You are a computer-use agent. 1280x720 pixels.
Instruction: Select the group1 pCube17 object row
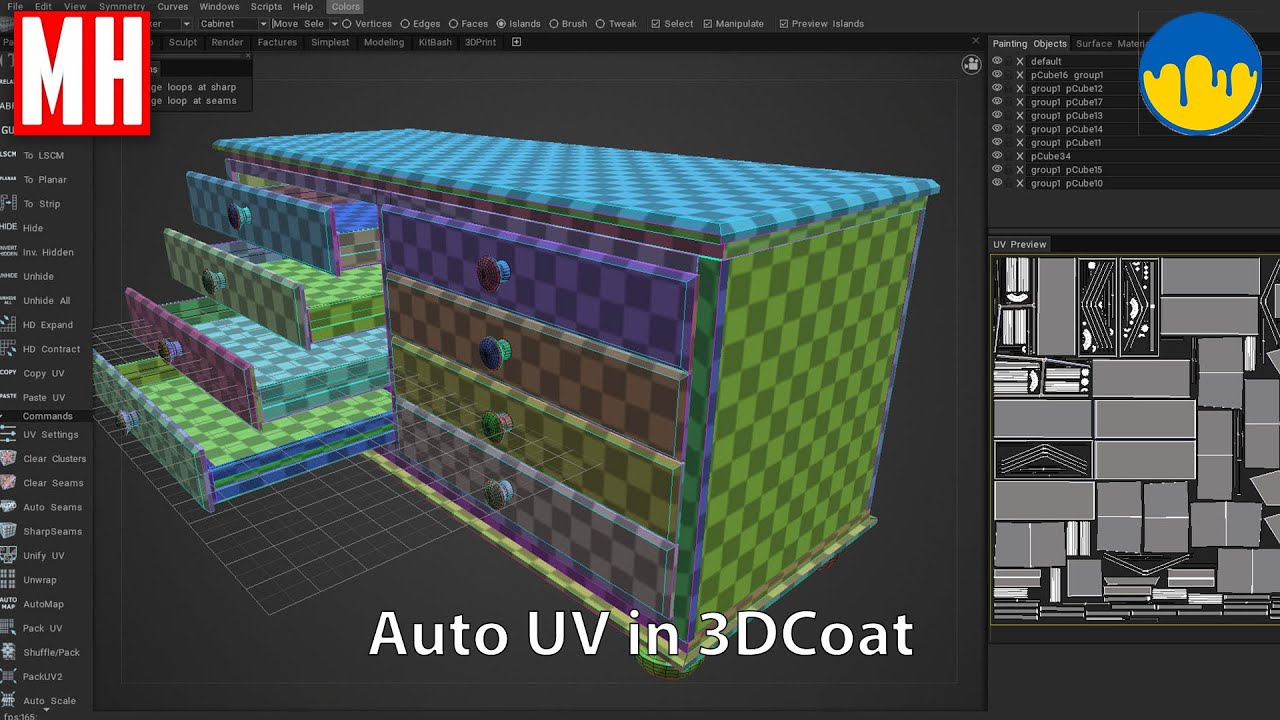tap(1067, 102)
